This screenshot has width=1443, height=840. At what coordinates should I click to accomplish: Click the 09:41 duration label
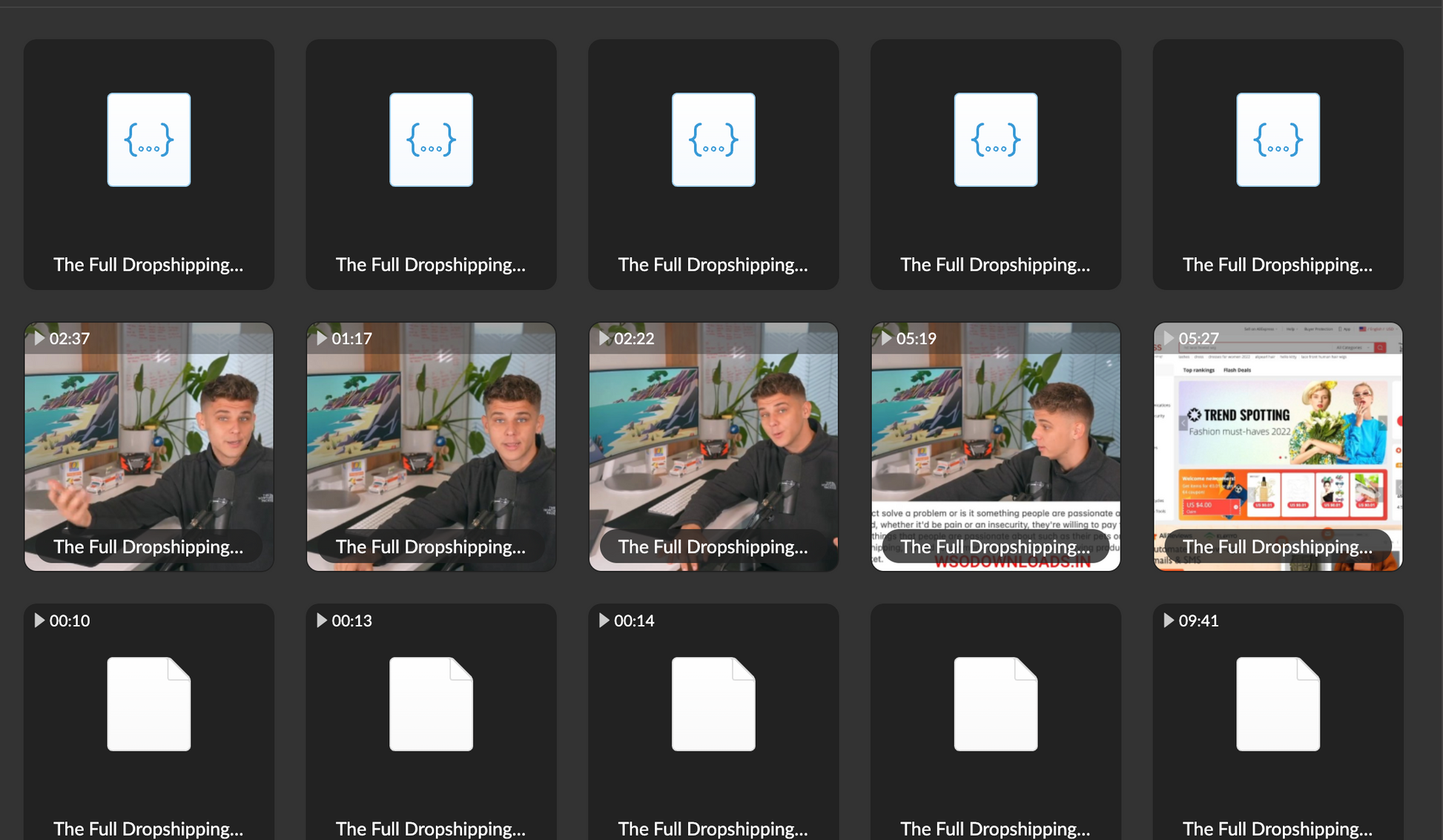pyautogui.click(x=1198, y=621)
